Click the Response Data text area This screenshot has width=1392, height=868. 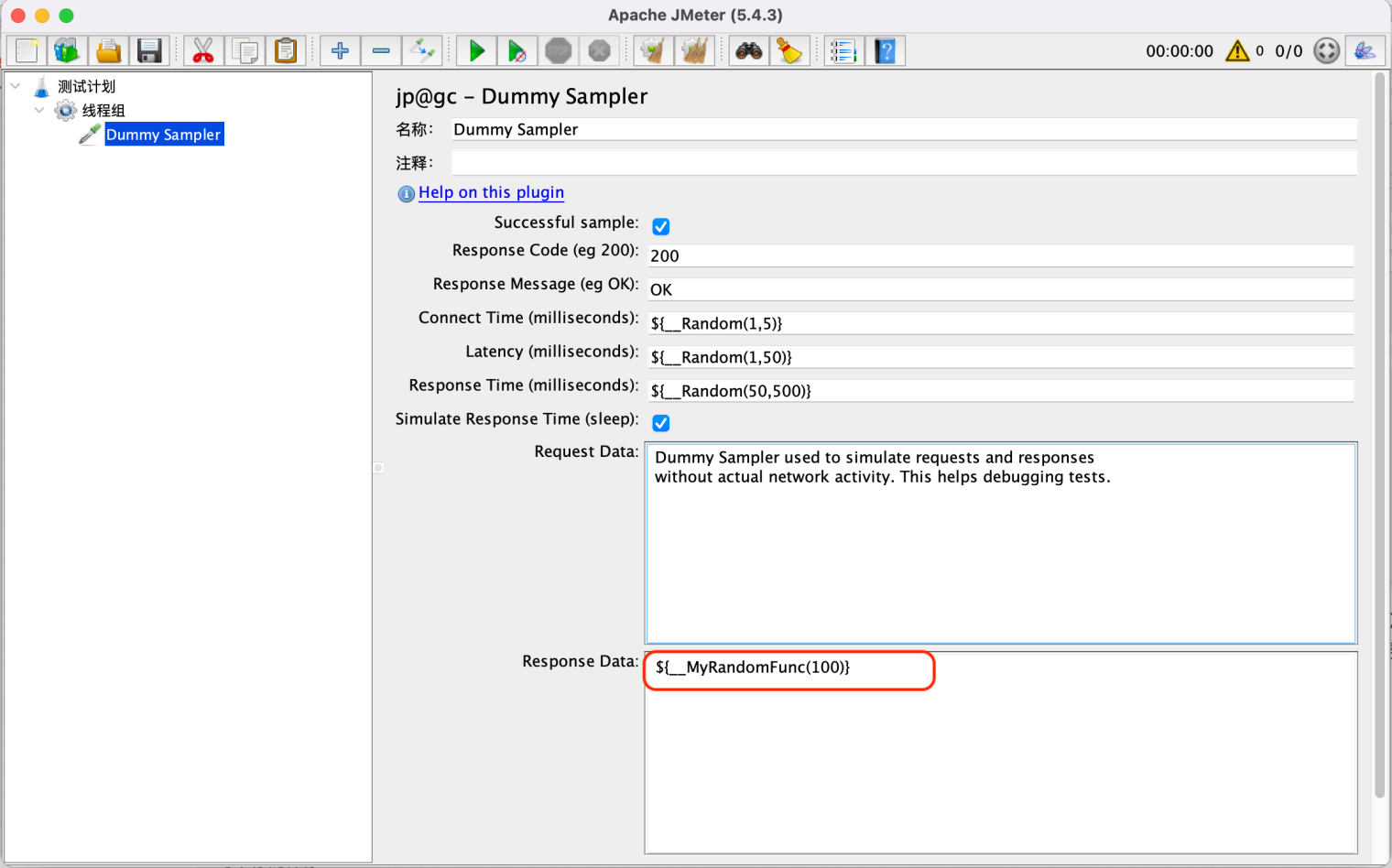click(x=1001, y=753)
